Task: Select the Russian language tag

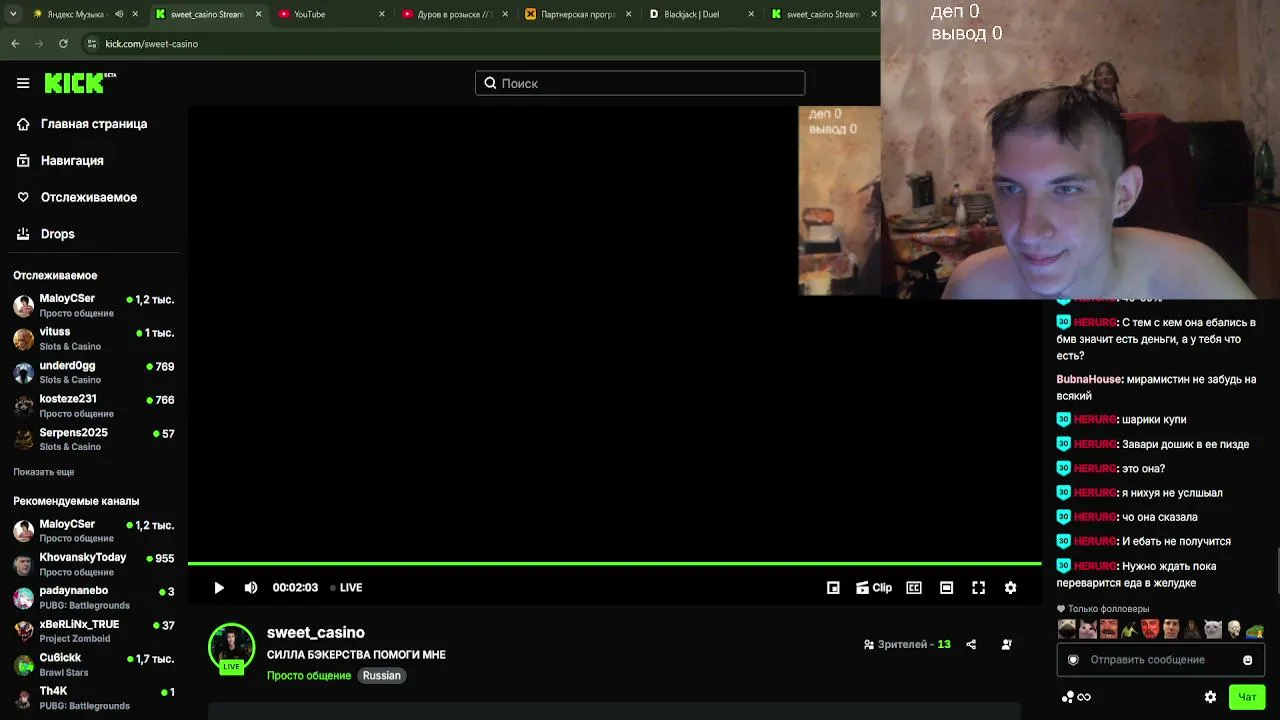Action: (381, 676)
